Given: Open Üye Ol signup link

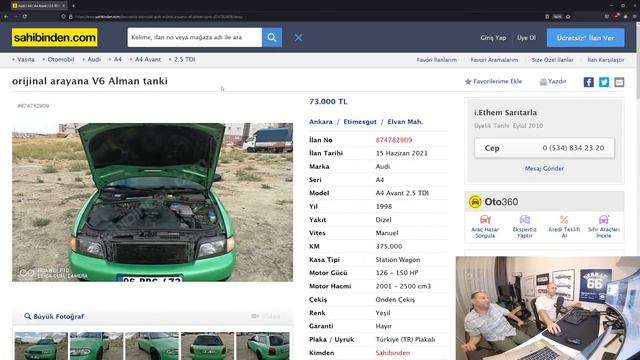Looking at the screenshot, I should pos(526,38).
